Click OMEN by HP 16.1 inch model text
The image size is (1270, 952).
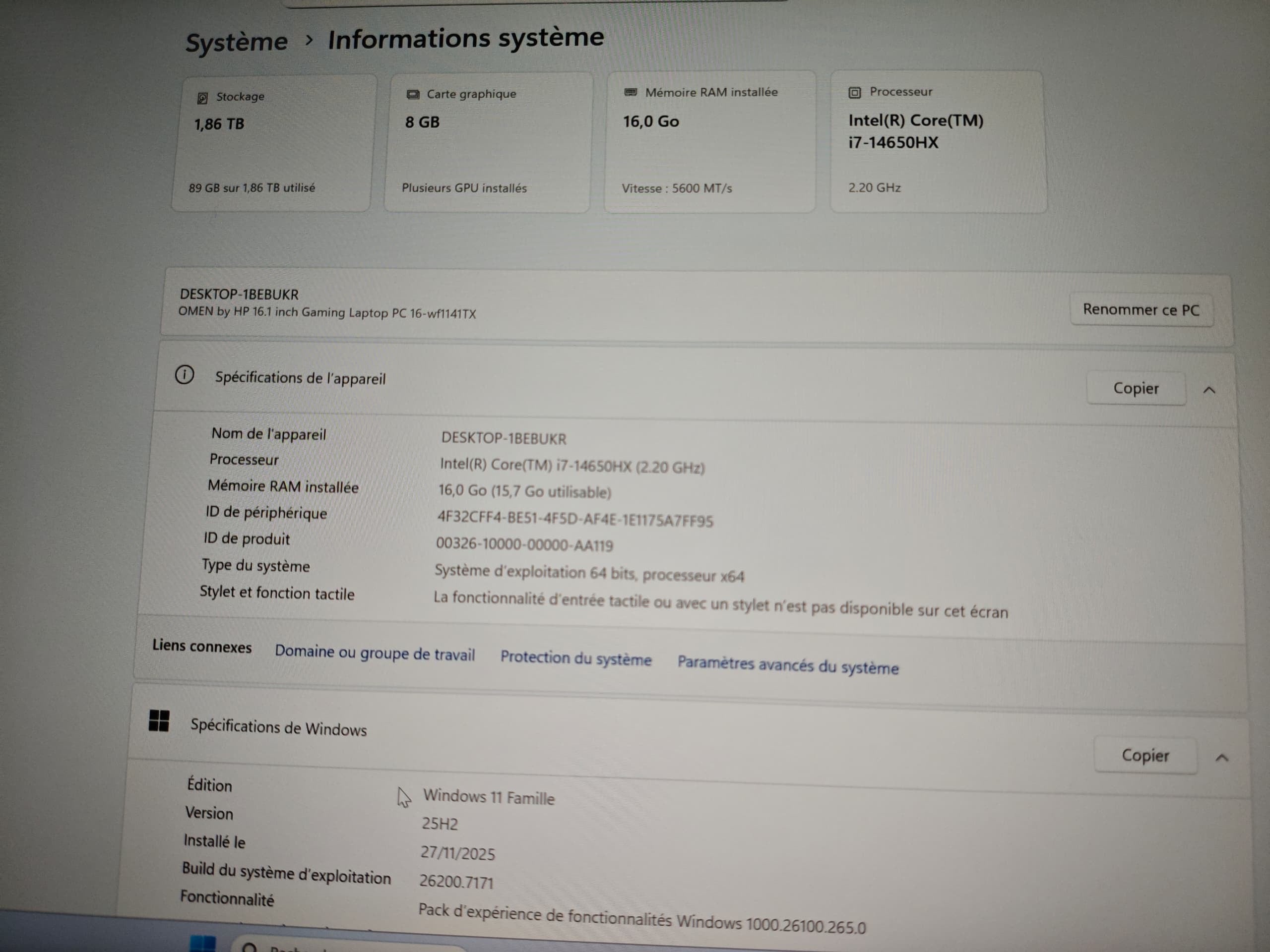tap(327, 313)
